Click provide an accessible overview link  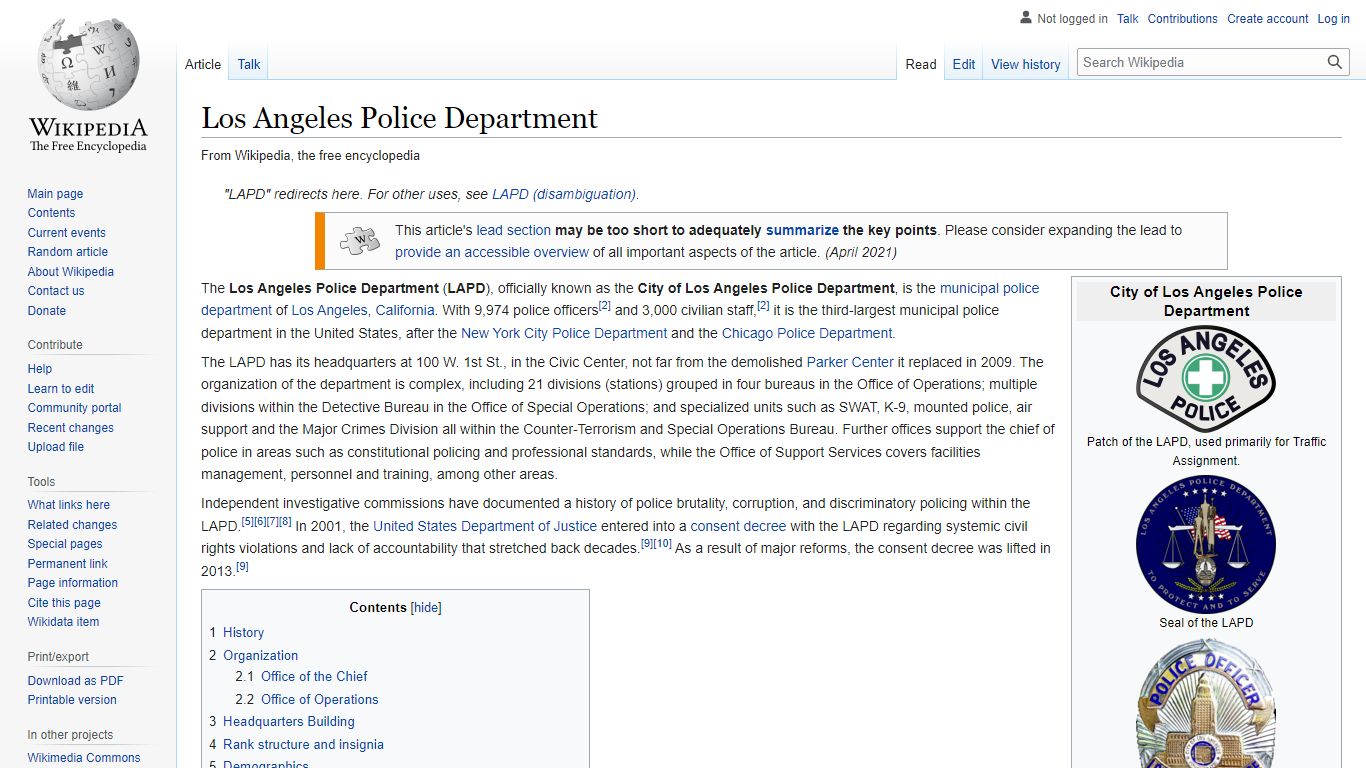(492, 252)
